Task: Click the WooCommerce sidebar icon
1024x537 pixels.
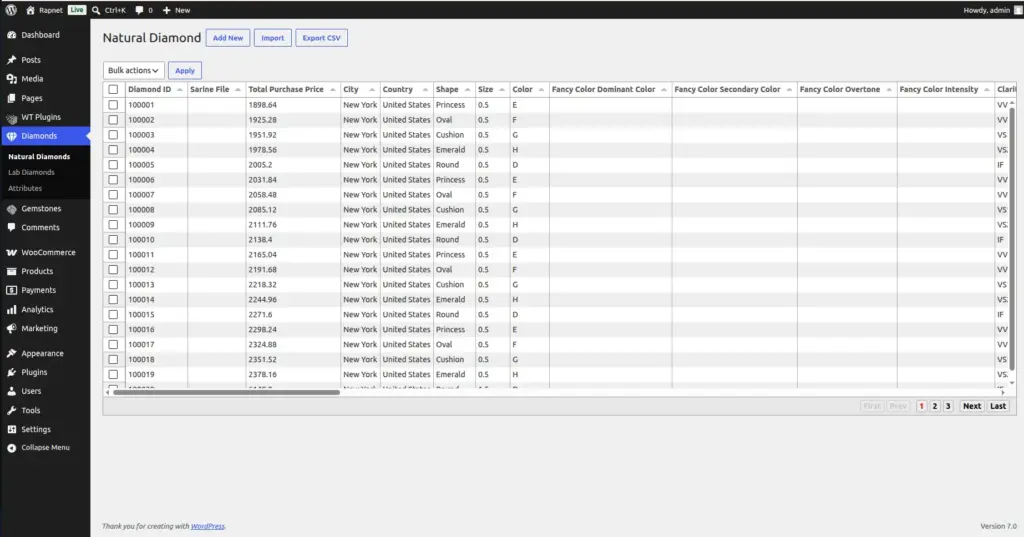Action: [12, 252]
